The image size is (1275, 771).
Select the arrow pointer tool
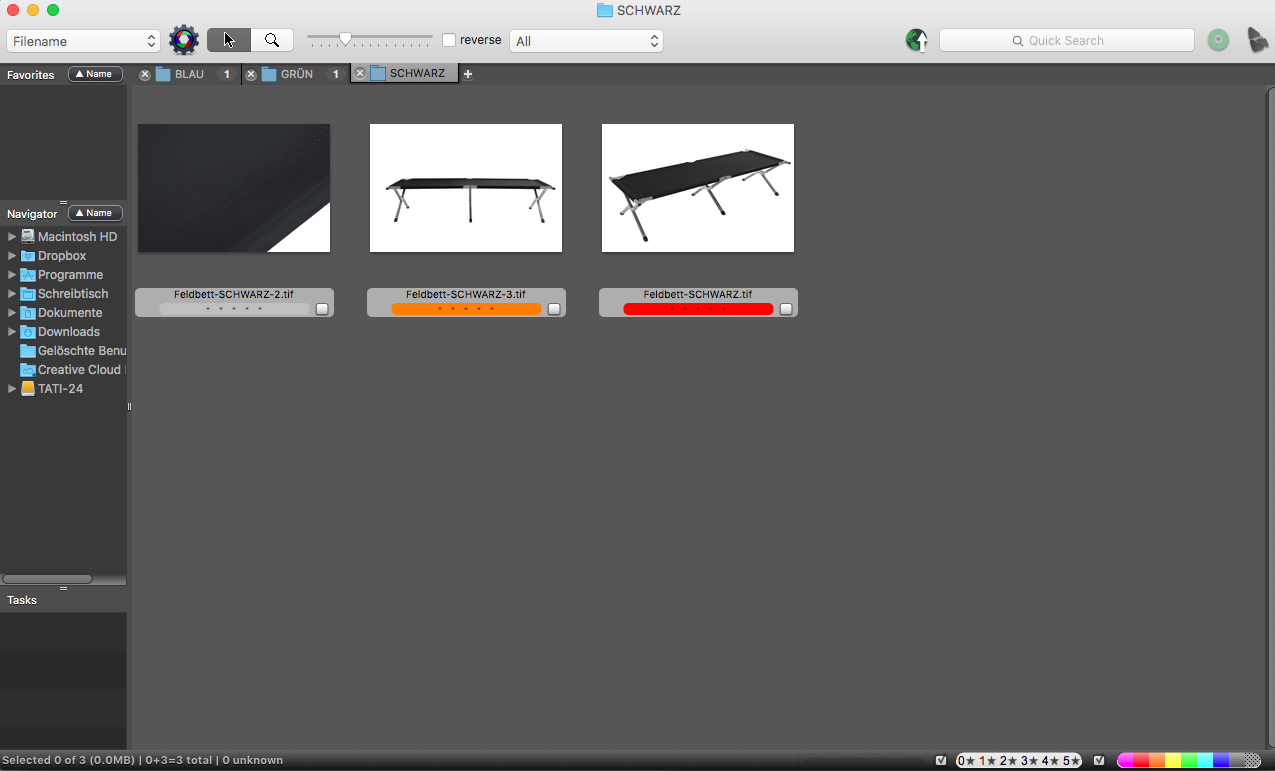point(229,40)
